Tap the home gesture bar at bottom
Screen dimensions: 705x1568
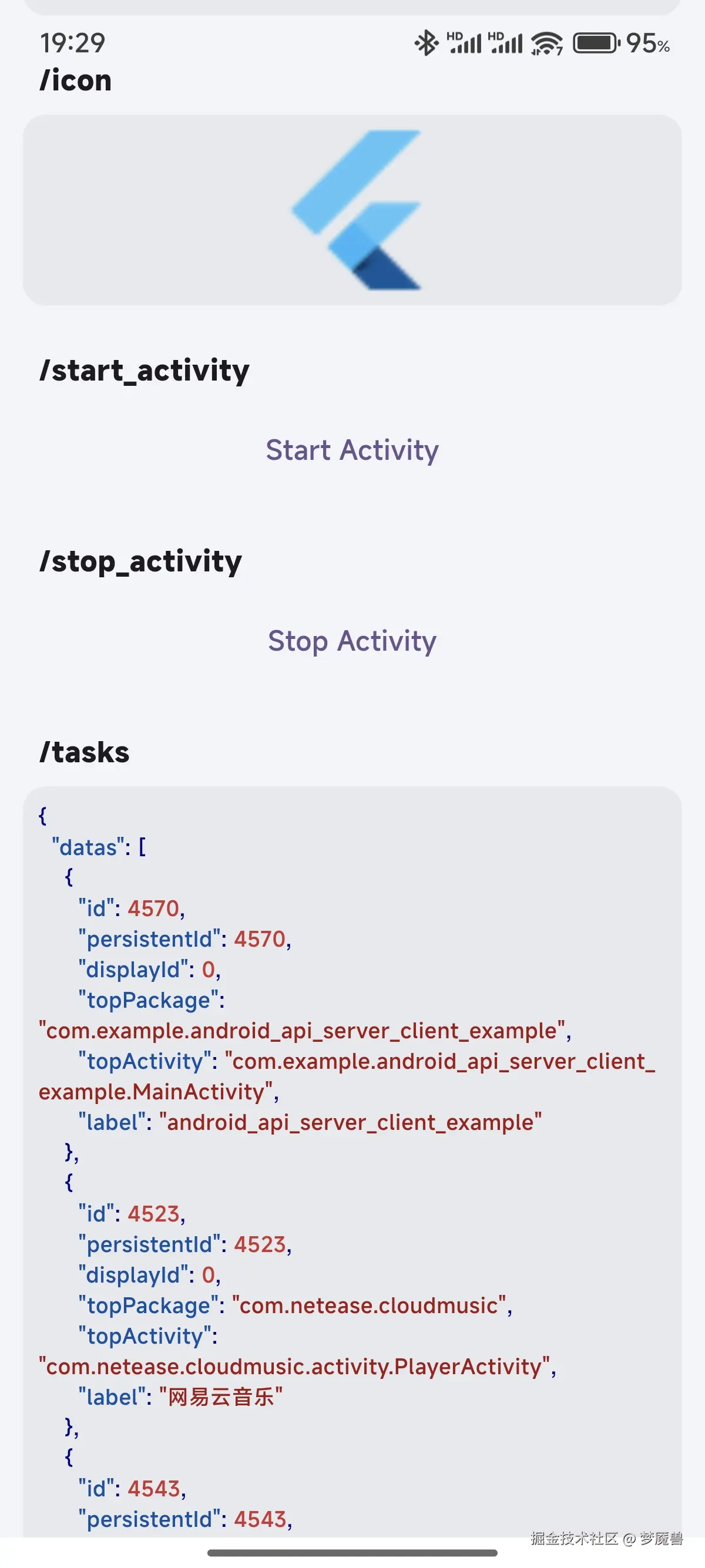352,1553
